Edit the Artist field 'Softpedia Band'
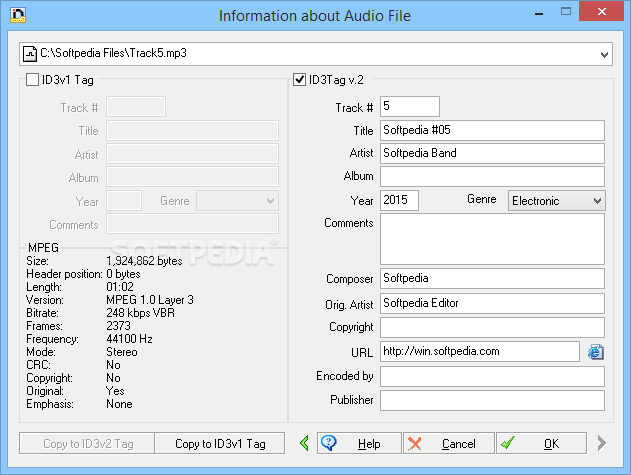The image size is (631, 475). tap(492, 153)
